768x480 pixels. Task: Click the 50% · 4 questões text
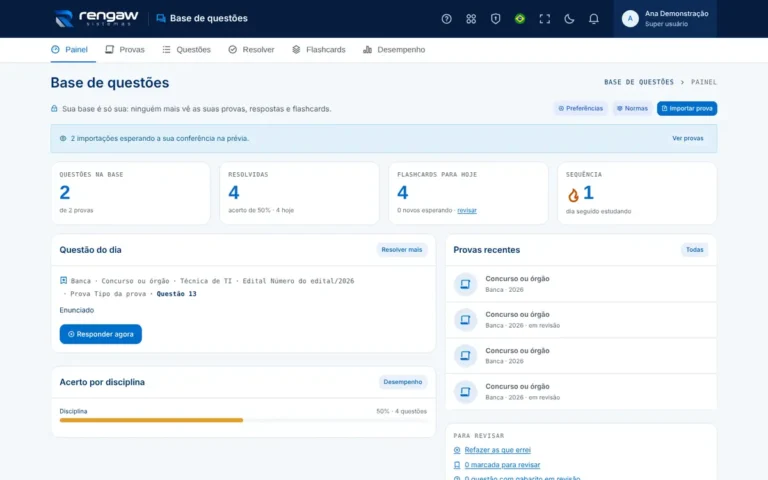point(401,411)
